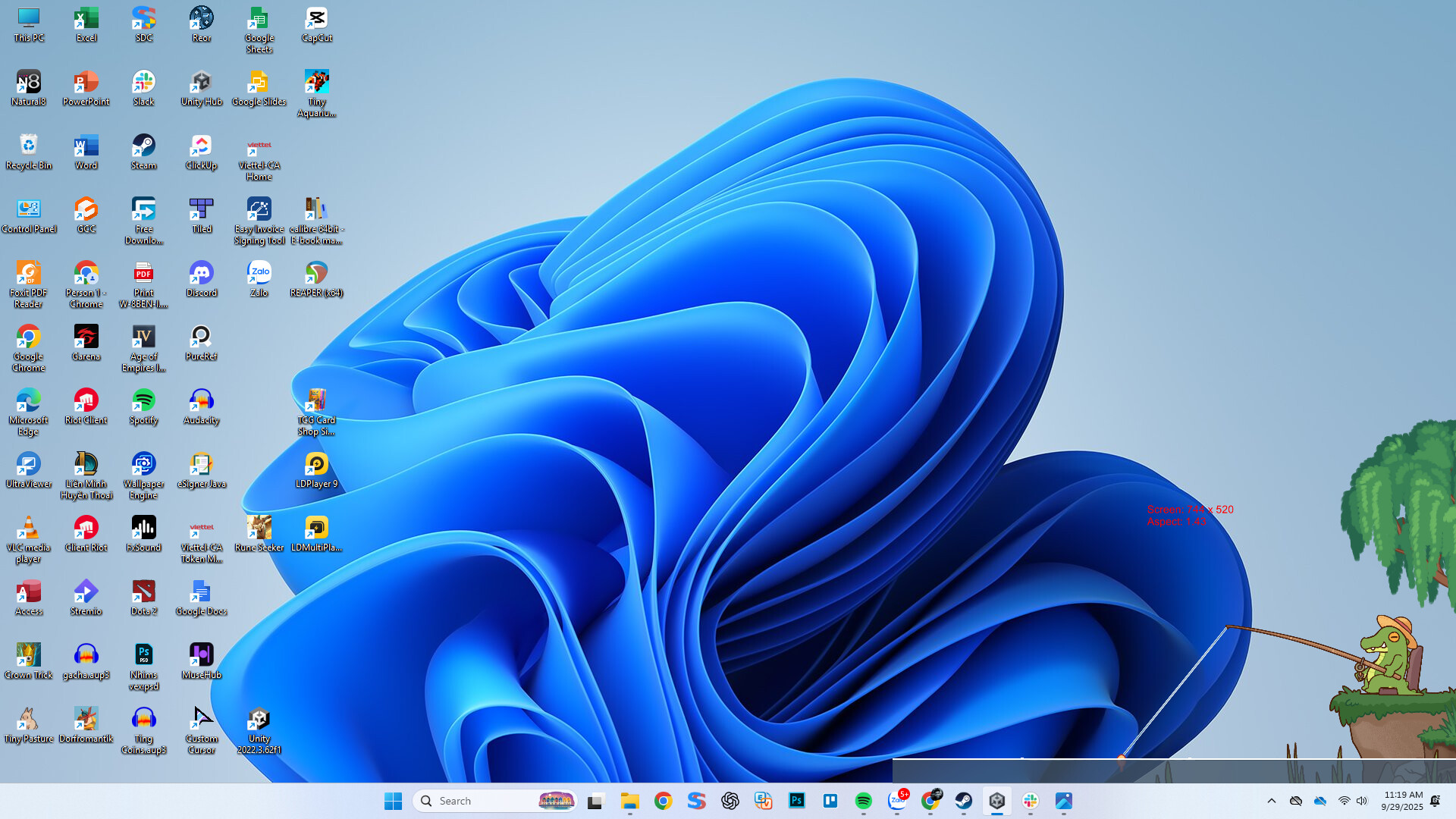Open Zalo with unread notifications badge
The width and height of the screenshot is (1456, 819).
pos(897,802)
